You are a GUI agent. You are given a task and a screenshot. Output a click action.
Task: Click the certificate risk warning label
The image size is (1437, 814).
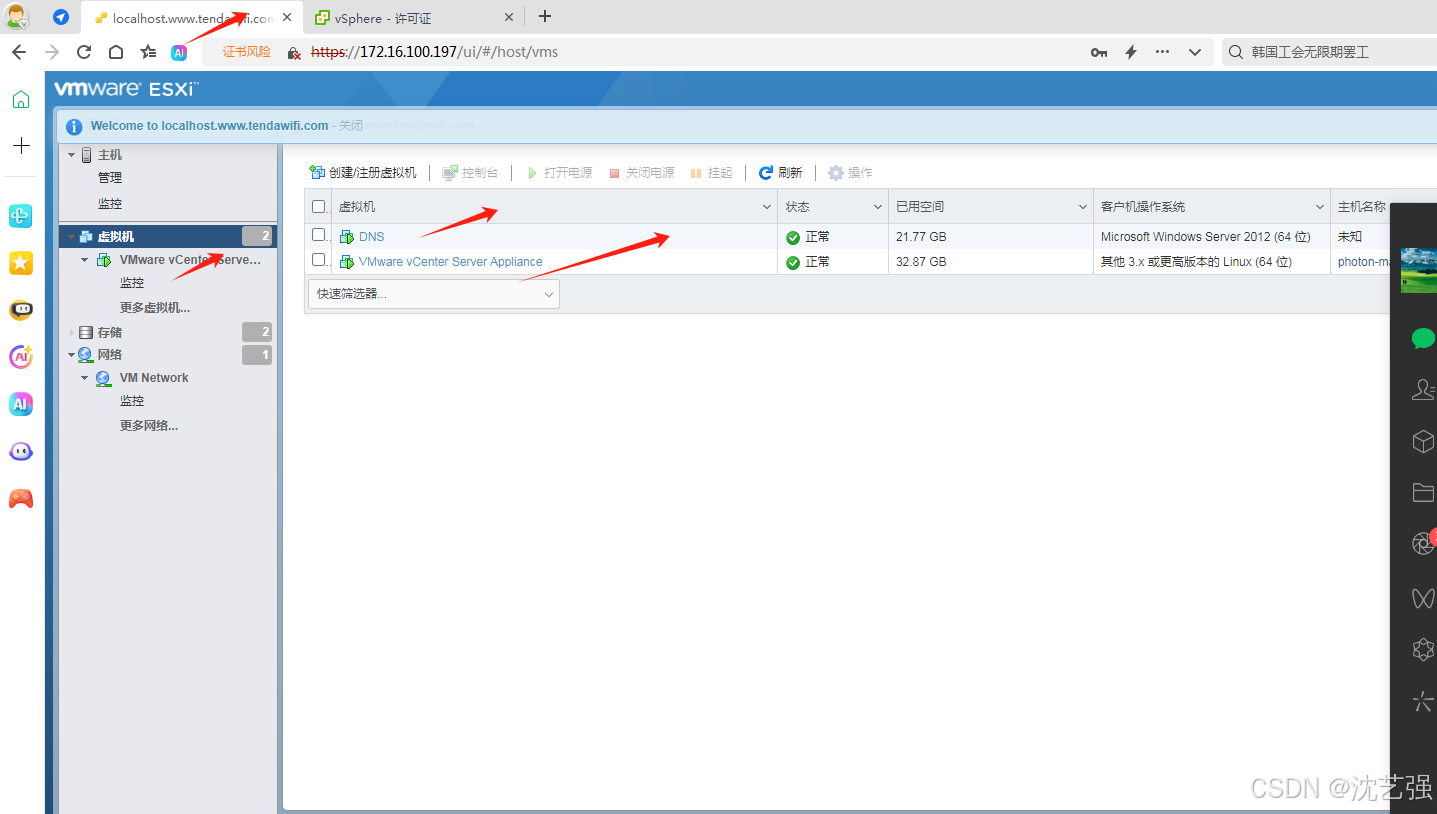[x=246, y=52]
